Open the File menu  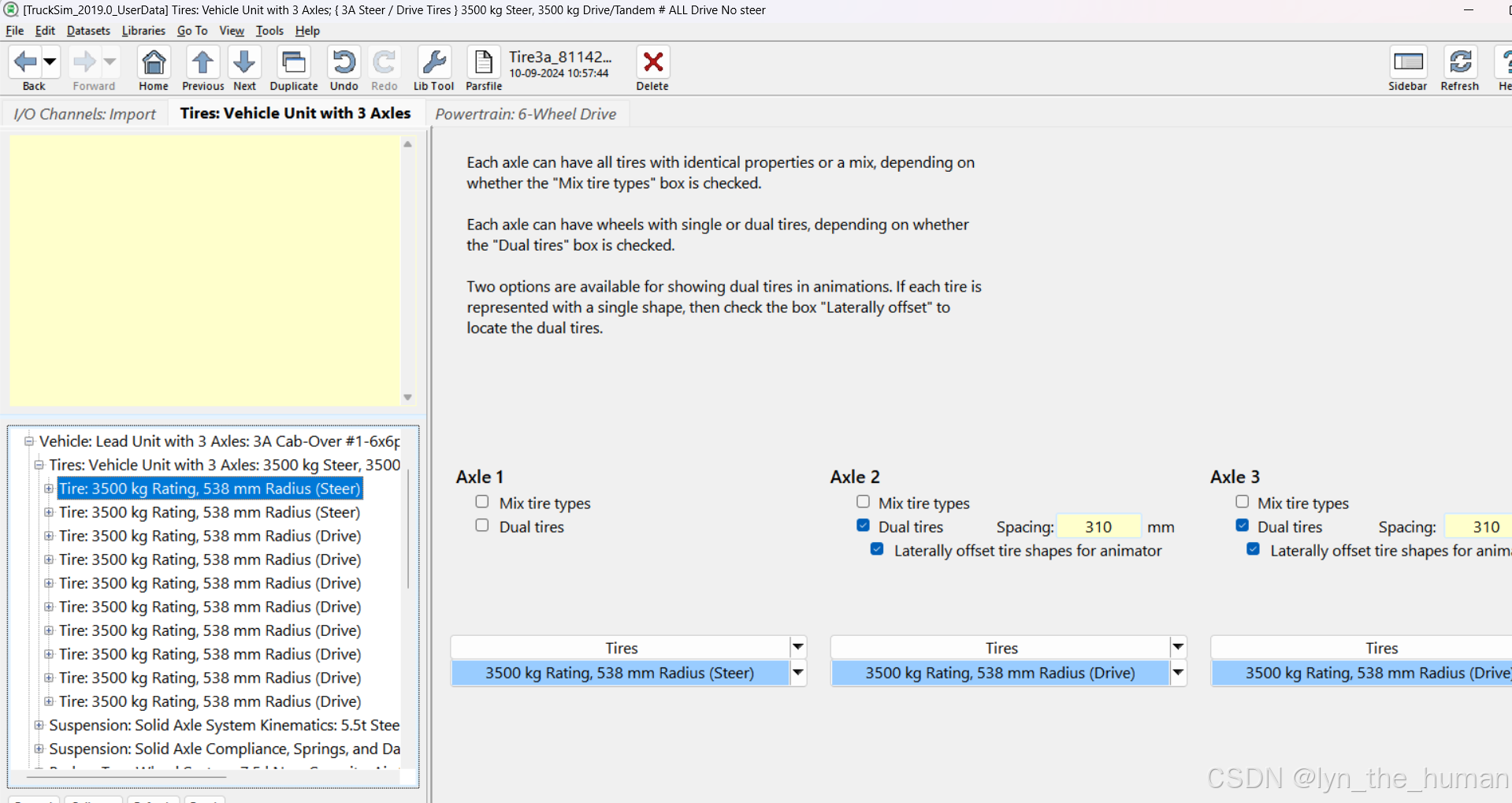point(14,31)
